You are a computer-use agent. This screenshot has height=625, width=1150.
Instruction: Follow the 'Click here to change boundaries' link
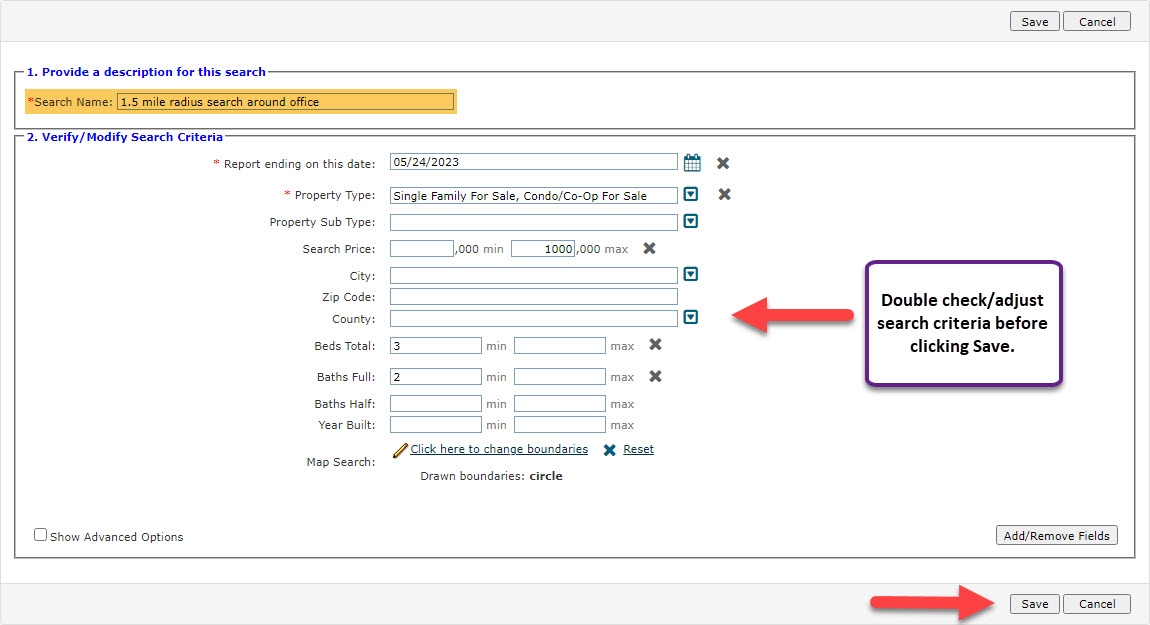pos(499,449)
